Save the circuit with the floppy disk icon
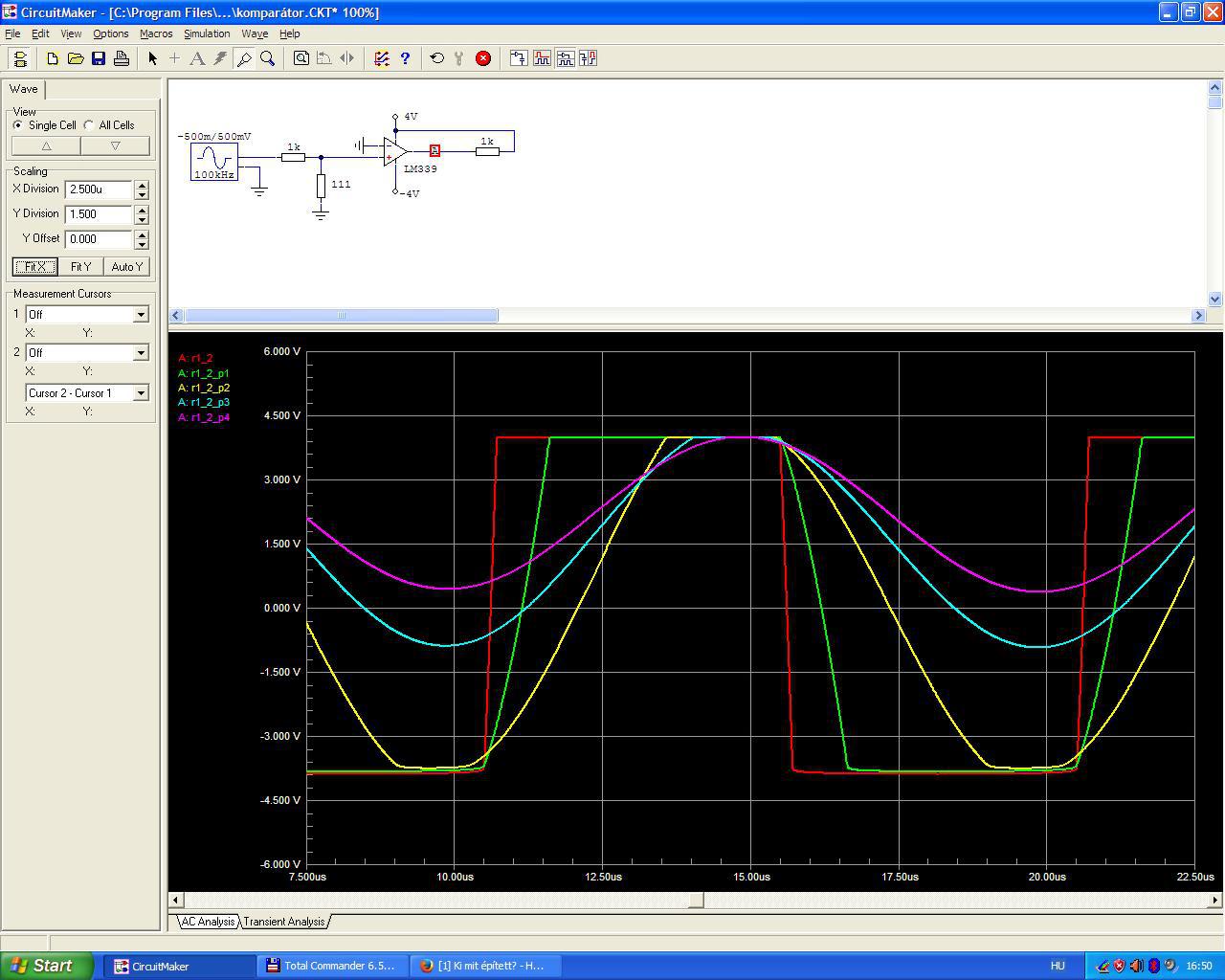 tap(99, 58)
